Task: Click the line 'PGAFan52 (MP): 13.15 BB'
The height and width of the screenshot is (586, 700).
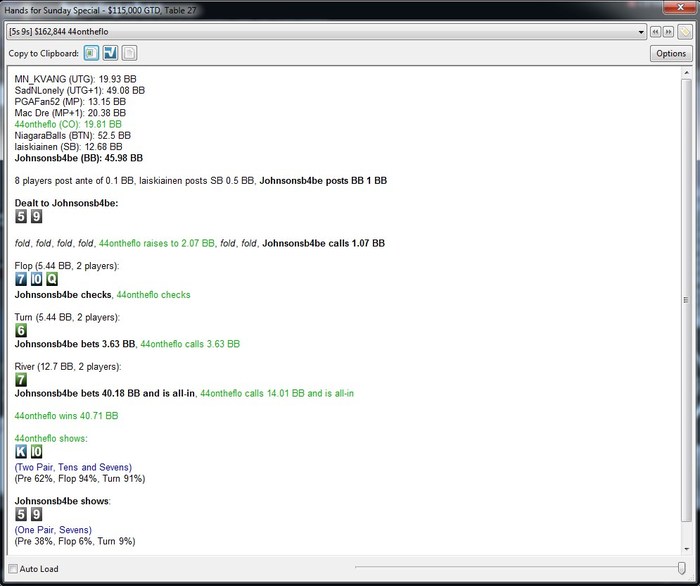Action: [x=70, y=102]
